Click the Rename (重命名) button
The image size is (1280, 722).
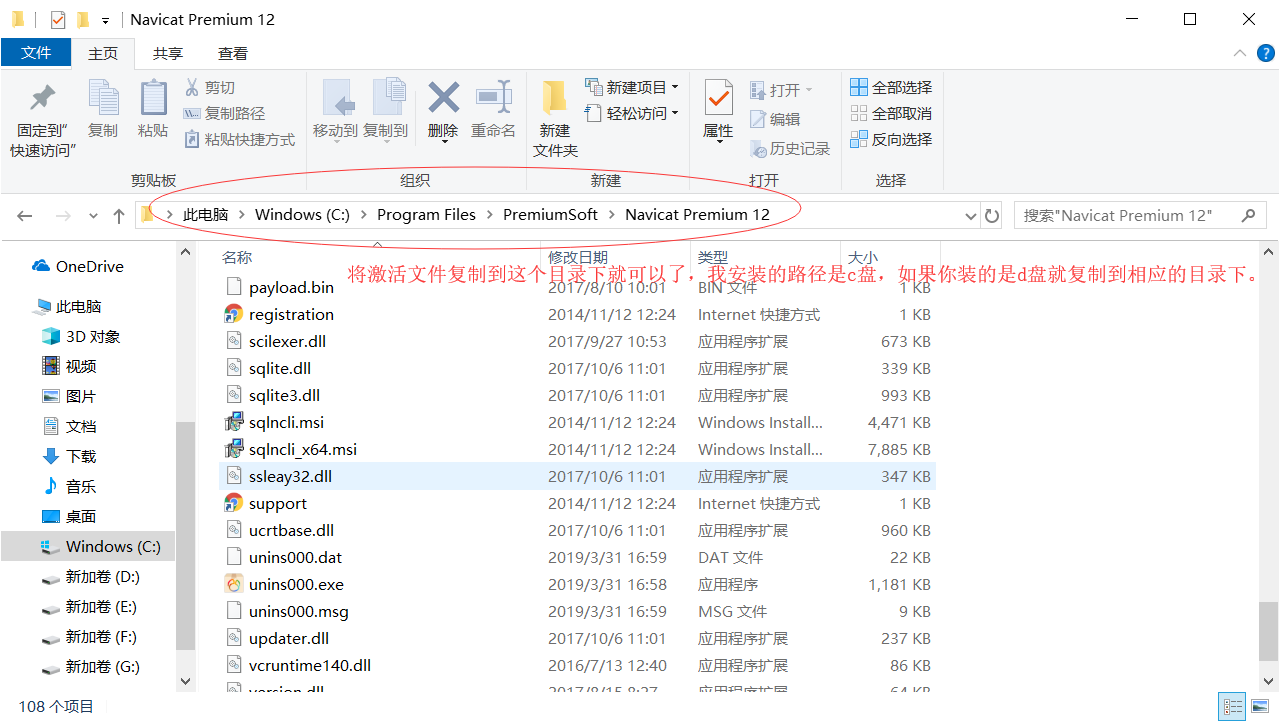[494, 109]
